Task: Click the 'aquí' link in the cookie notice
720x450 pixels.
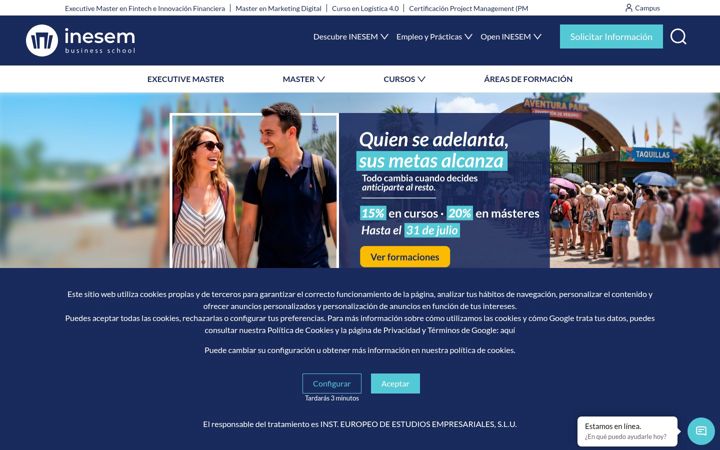Action: (507, 330)
